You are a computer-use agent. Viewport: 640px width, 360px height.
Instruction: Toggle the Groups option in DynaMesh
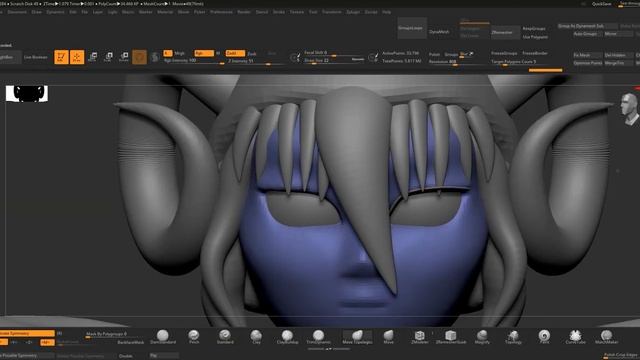tap(451, 54)
